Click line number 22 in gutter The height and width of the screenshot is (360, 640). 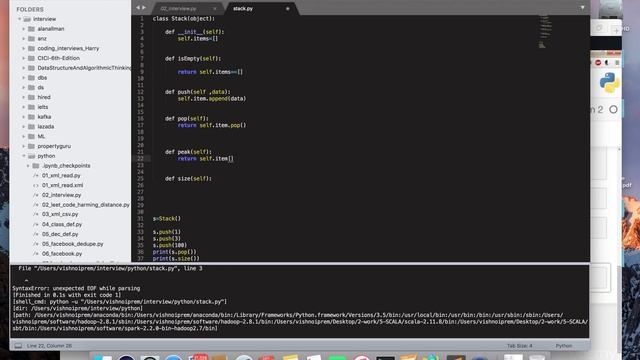tap(140, 158)
